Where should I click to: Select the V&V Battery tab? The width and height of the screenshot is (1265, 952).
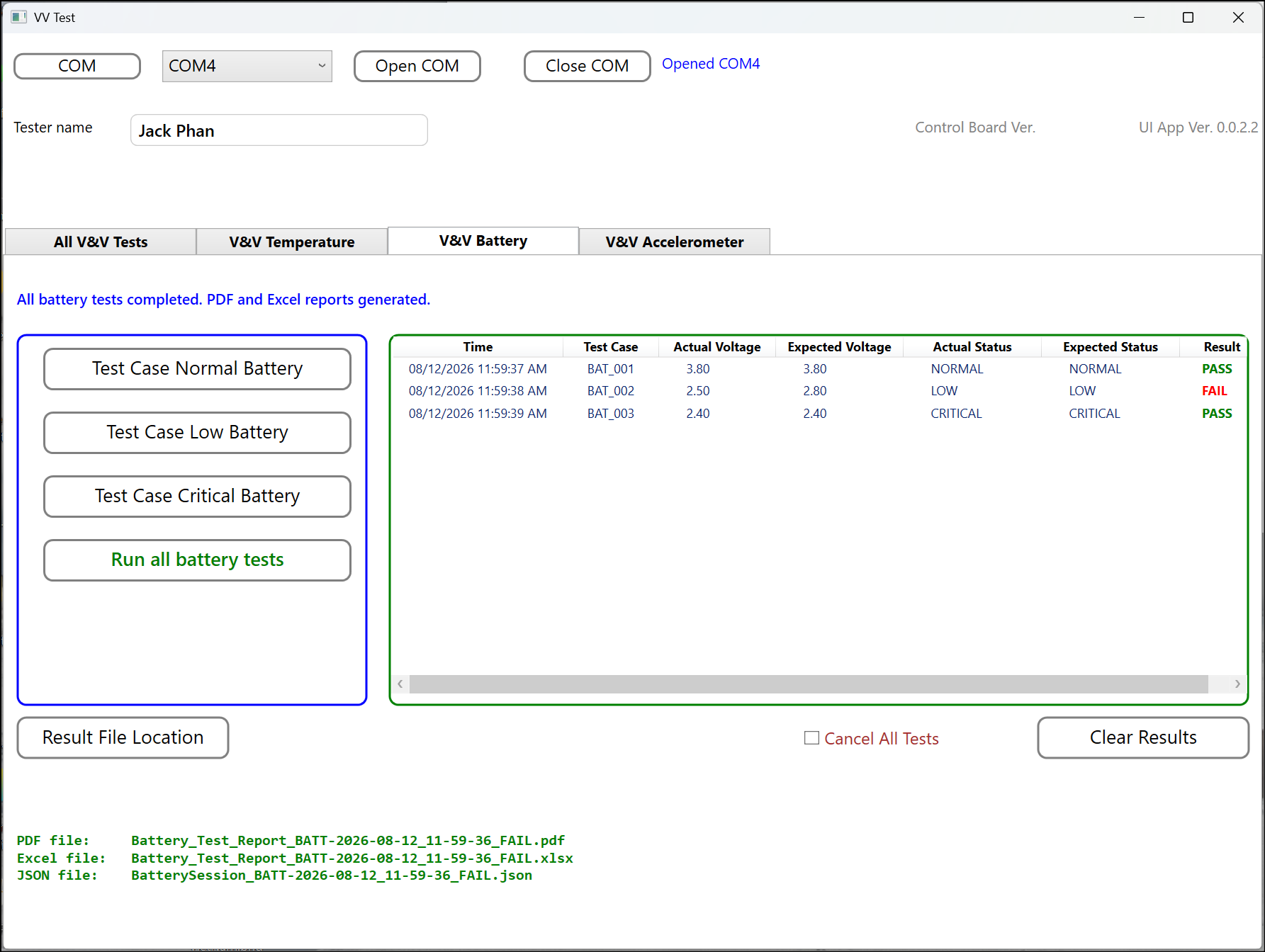(483, 241)
